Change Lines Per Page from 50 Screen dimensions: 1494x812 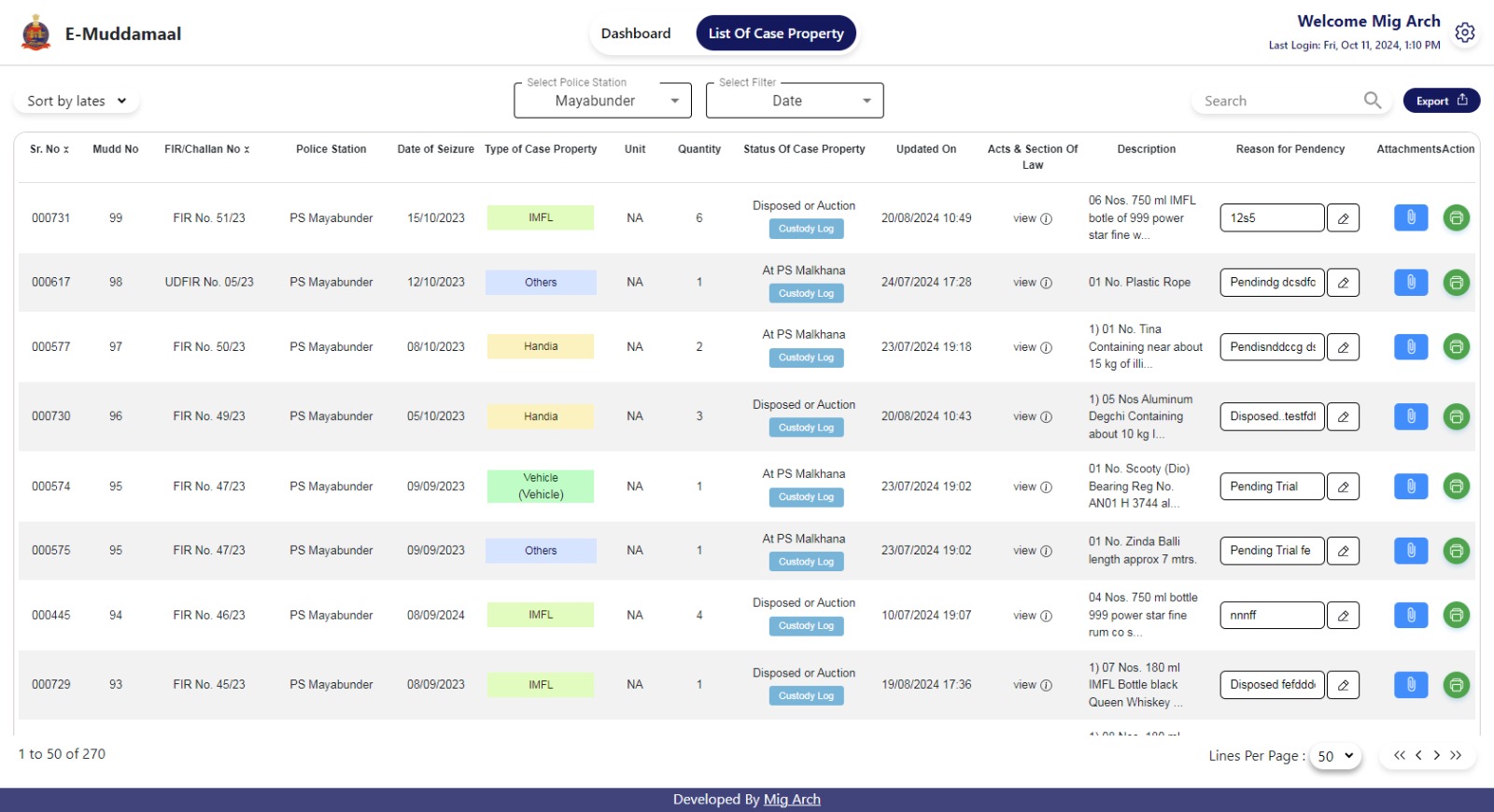pos(1335,756)
